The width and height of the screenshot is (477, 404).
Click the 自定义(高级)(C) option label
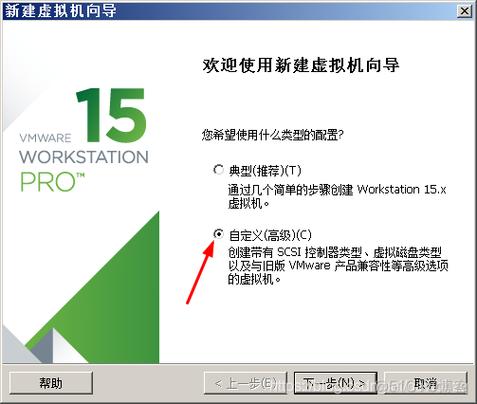[x=270, y=235]
